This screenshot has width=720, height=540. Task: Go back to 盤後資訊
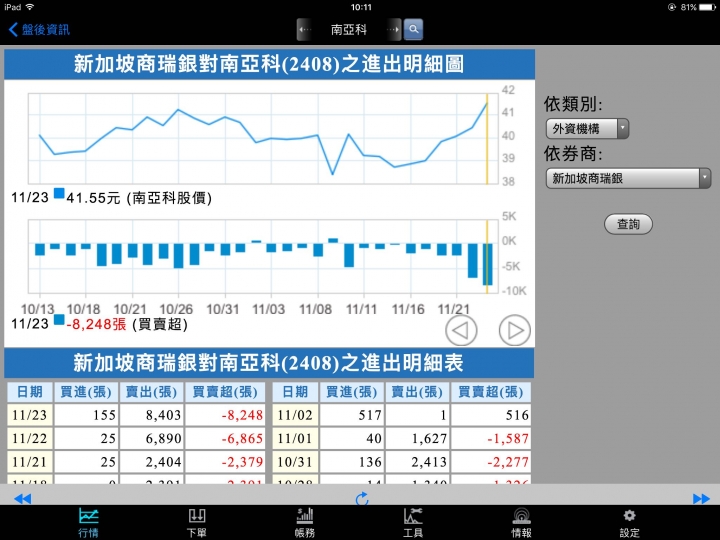tap(39, 30)
